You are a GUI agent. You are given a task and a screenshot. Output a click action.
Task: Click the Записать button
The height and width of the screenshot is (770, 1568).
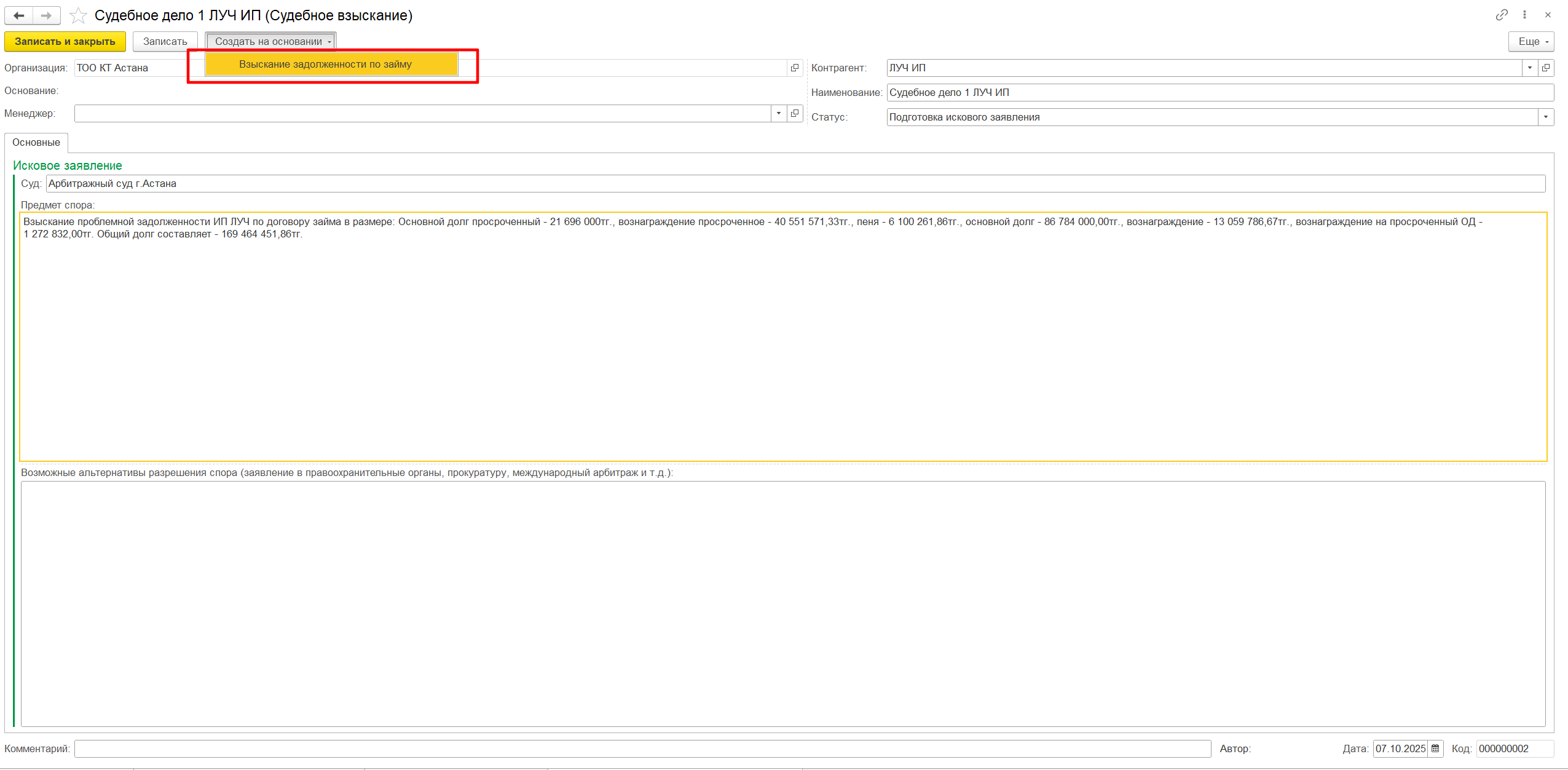point(165,41)
